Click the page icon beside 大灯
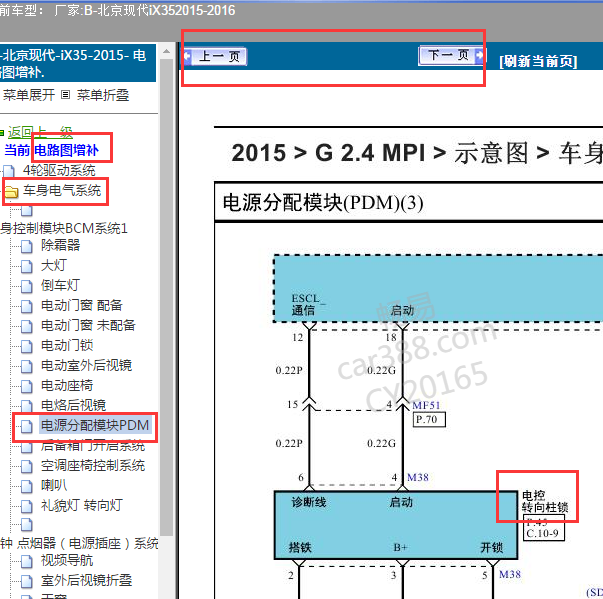This screenshot has height=599, width=603. [27, 266]
